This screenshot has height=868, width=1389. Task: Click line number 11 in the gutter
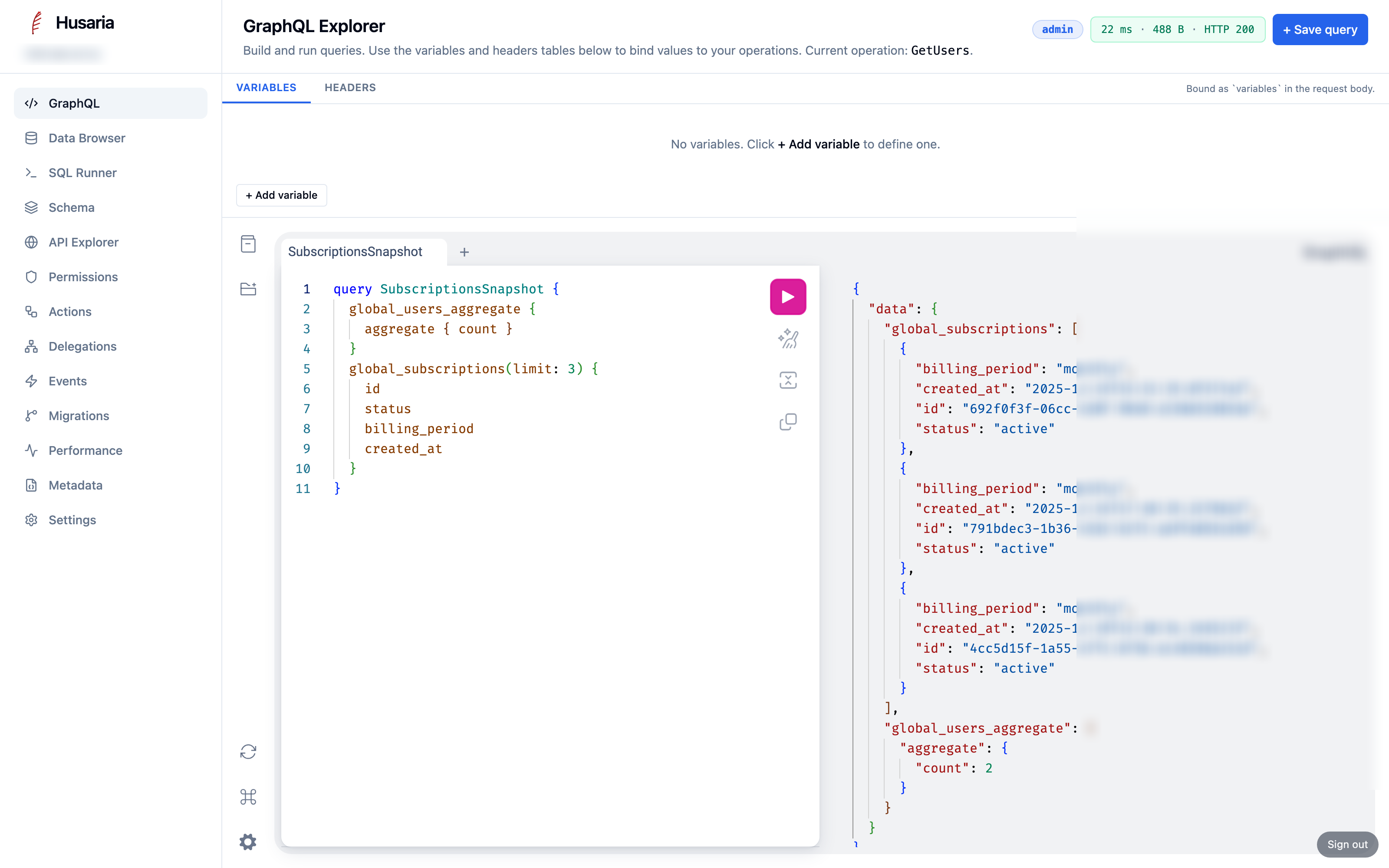pos(303,489)
